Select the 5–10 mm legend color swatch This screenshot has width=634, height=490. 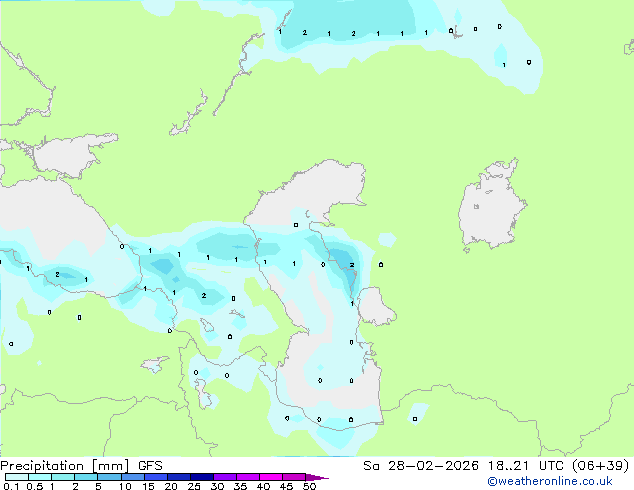pos(109,477)
